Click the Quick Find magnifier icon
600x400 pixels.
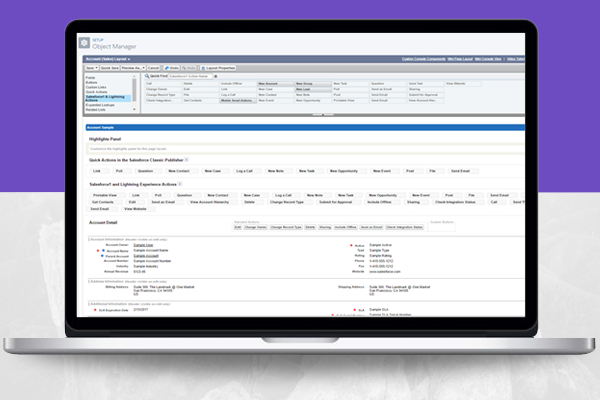(x=147, y=76)
